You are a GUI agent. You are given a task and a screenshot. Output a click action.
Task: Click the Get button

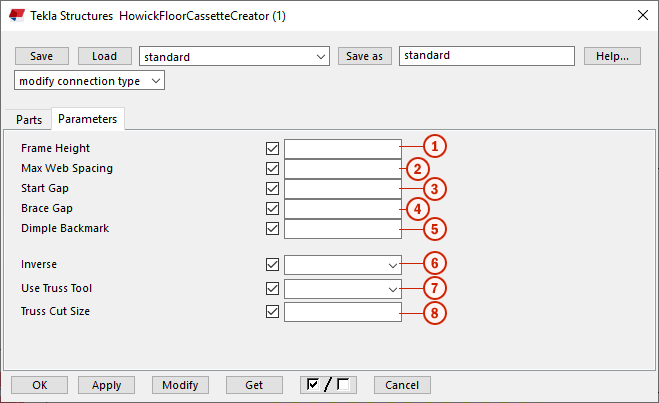254,385
